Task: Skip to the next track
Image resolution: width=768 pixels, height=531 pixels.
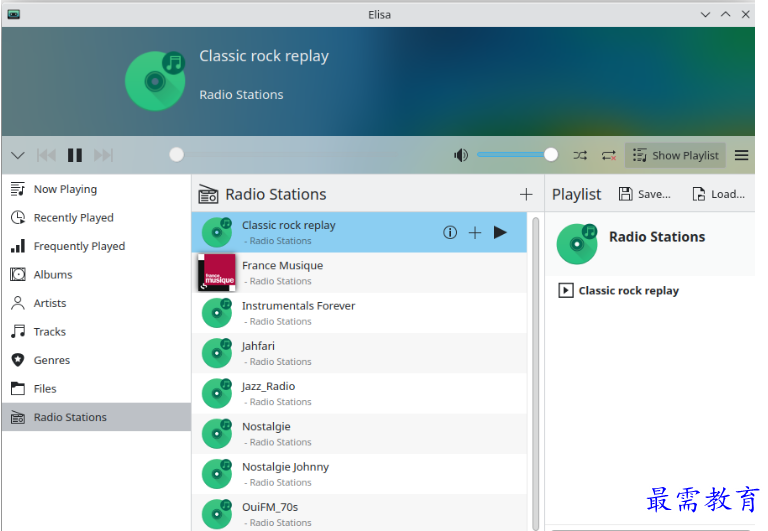Action: coord(103,155)
